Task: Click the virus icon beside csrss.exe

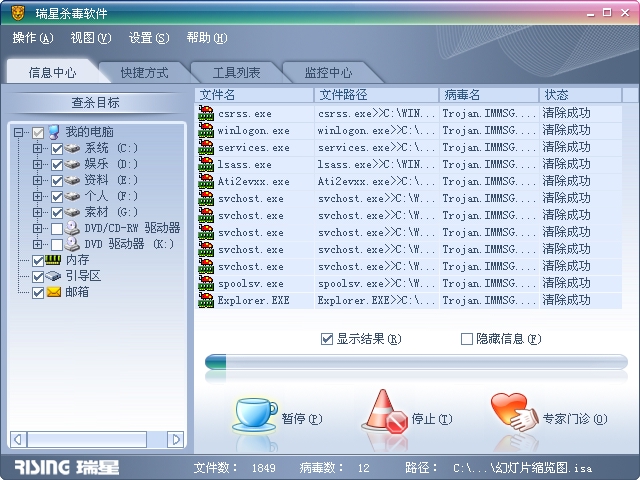Action: pos(206,113)
